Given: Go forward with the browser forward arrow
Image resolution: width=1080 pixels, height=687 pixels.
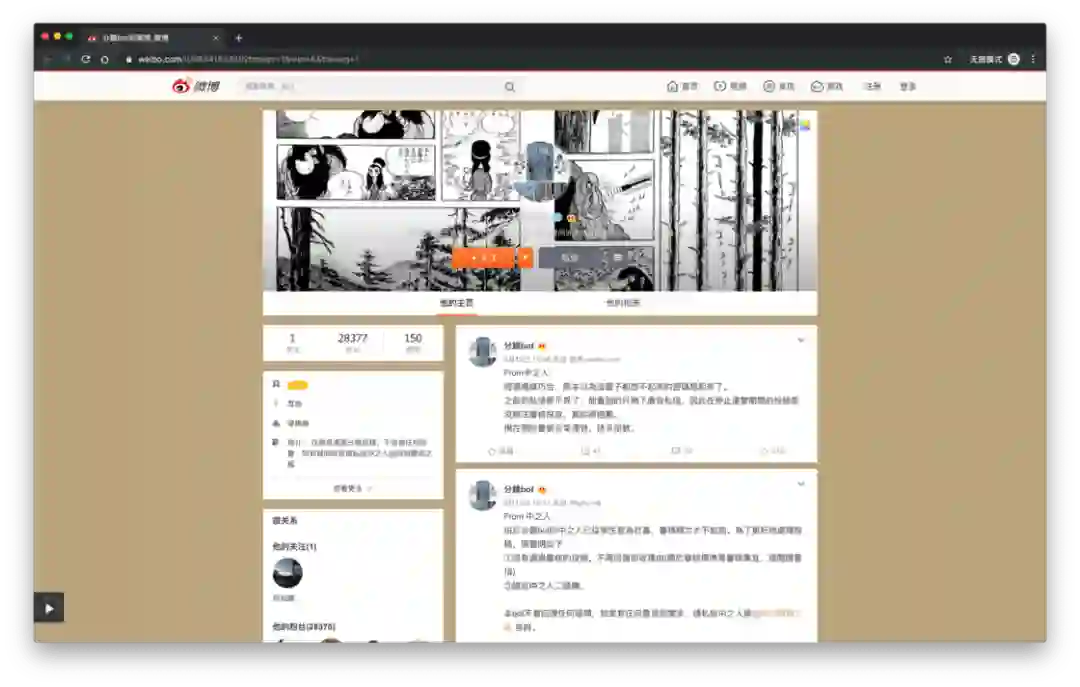Looking at the screenshot, I should tap(66, 59).
